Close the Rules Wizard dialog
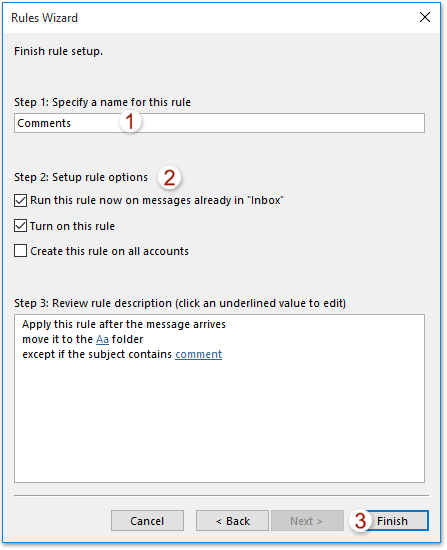This screenshot has height=550, width=447. click(425, 17)
